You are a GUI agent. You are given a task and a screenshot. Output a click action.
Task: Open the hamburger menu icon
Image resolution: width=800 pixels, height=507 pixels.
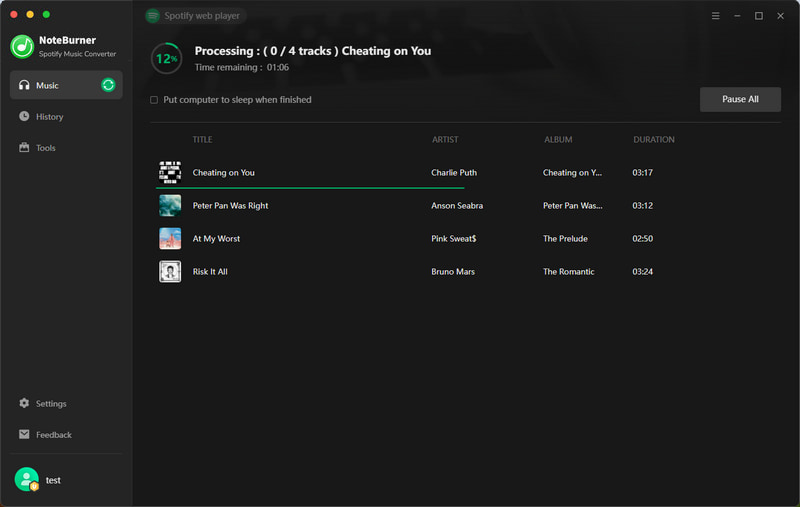tap(716, 16)
